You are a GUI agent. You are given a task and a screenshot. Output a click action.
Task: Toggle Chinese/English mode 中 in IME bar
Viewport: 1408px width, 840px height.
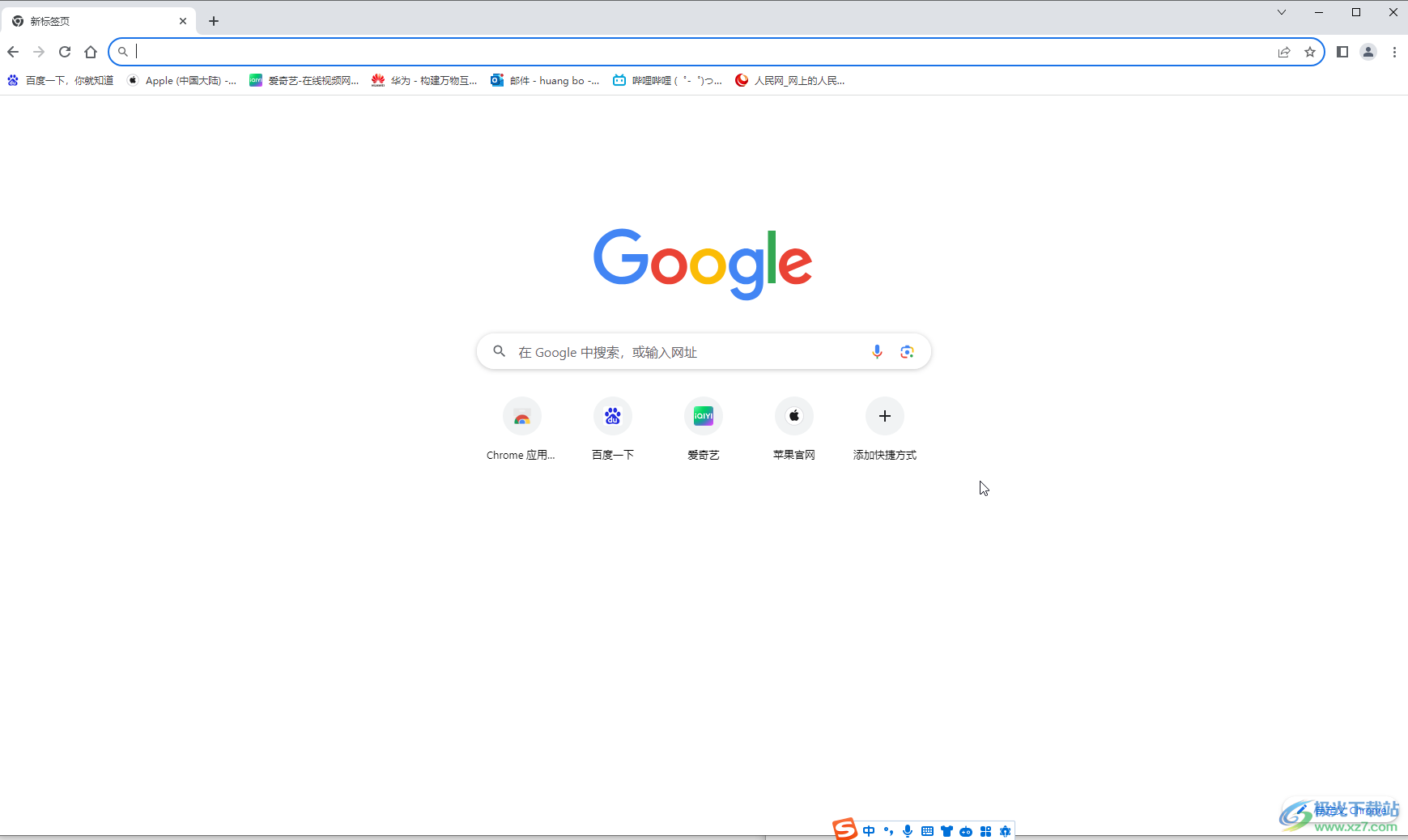[869, 831]
